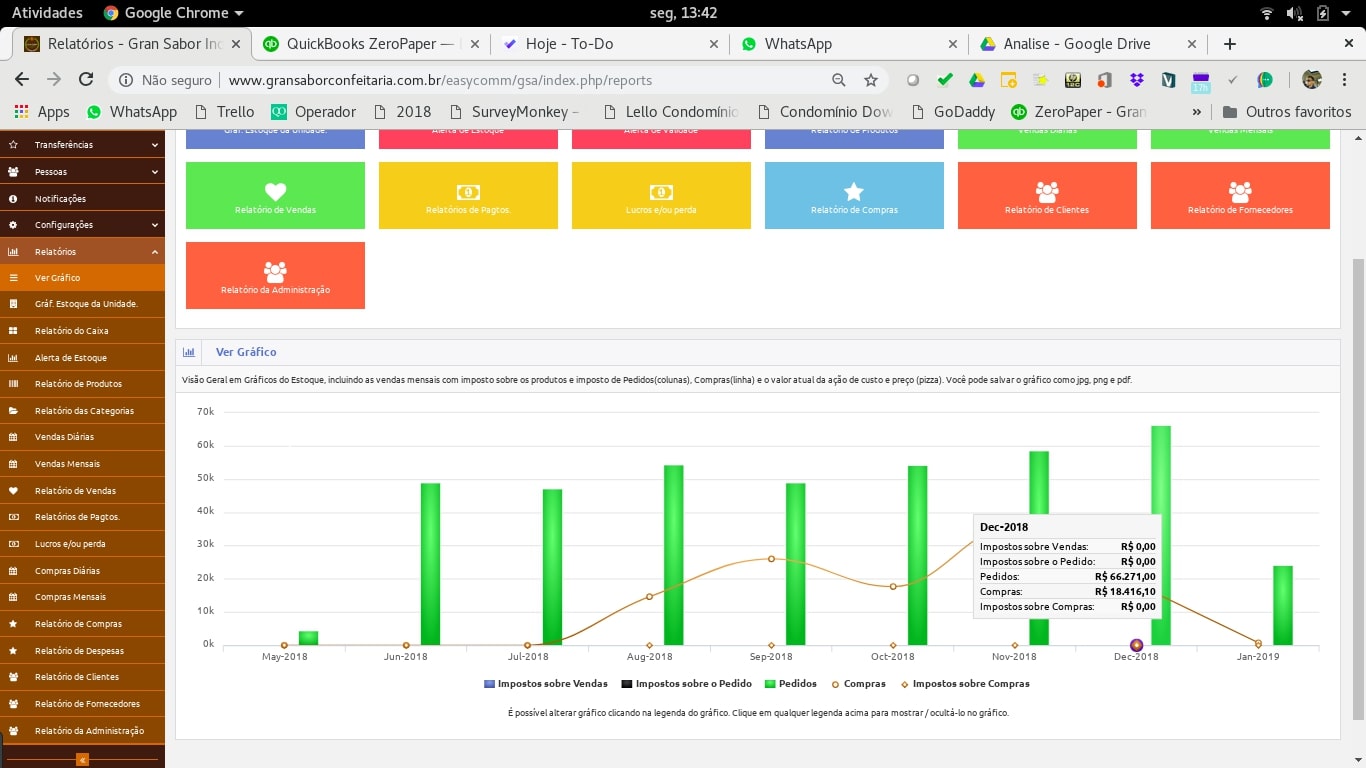
Task: Open Vendas Mensais in the sidebar
Action: tap(67, 464)
